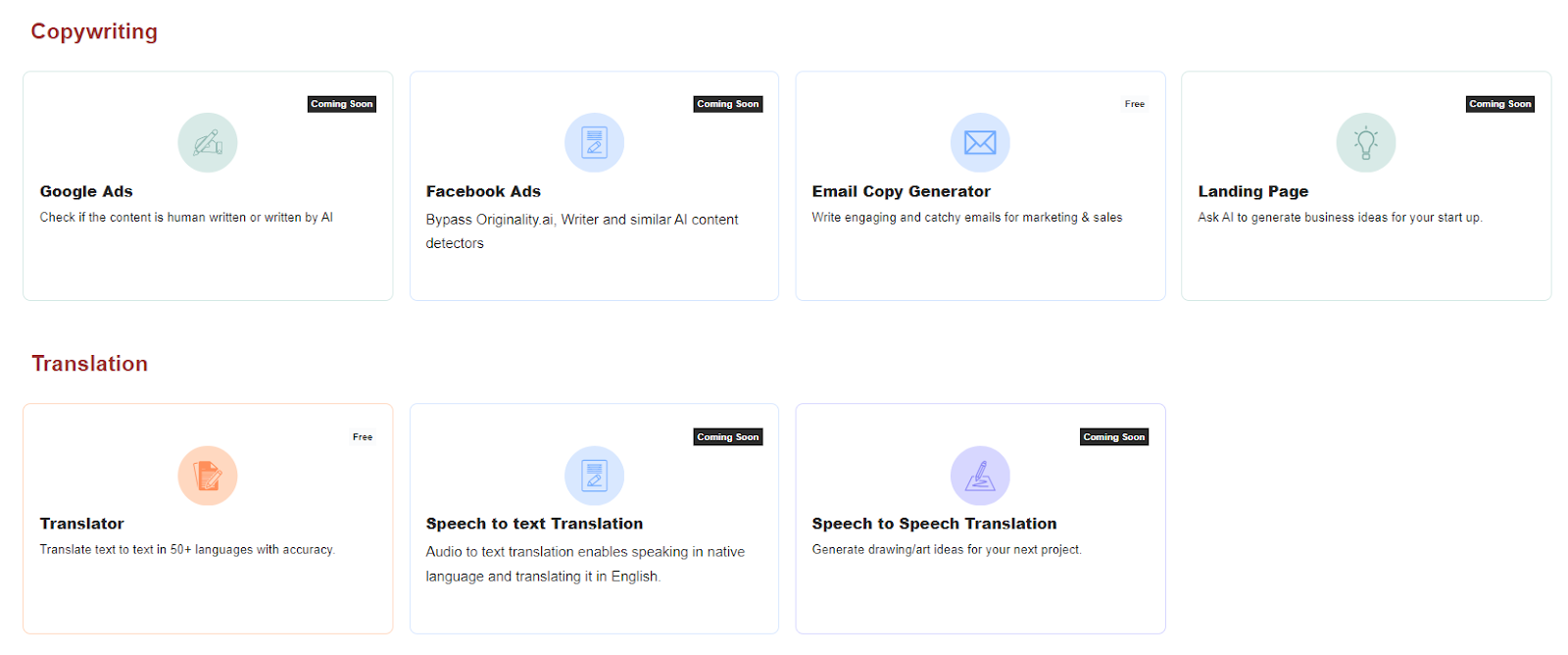Open the Google Ads card title
The height and width of the screenshot is (655, 1568).
coord(86,191)
